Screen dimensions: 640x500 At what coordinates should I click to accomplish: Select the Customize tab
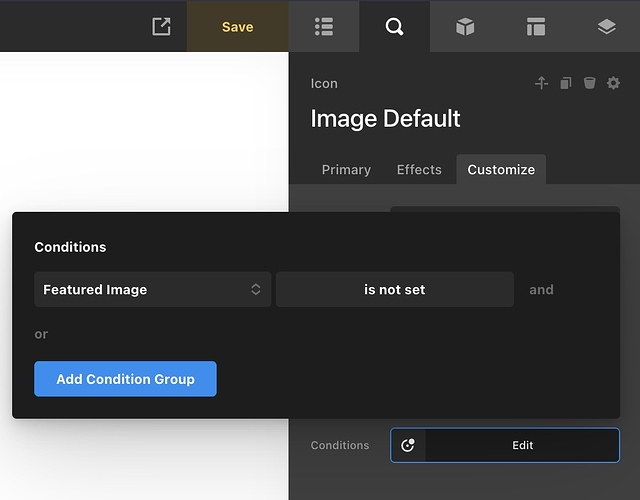click(x=501, y=169)
